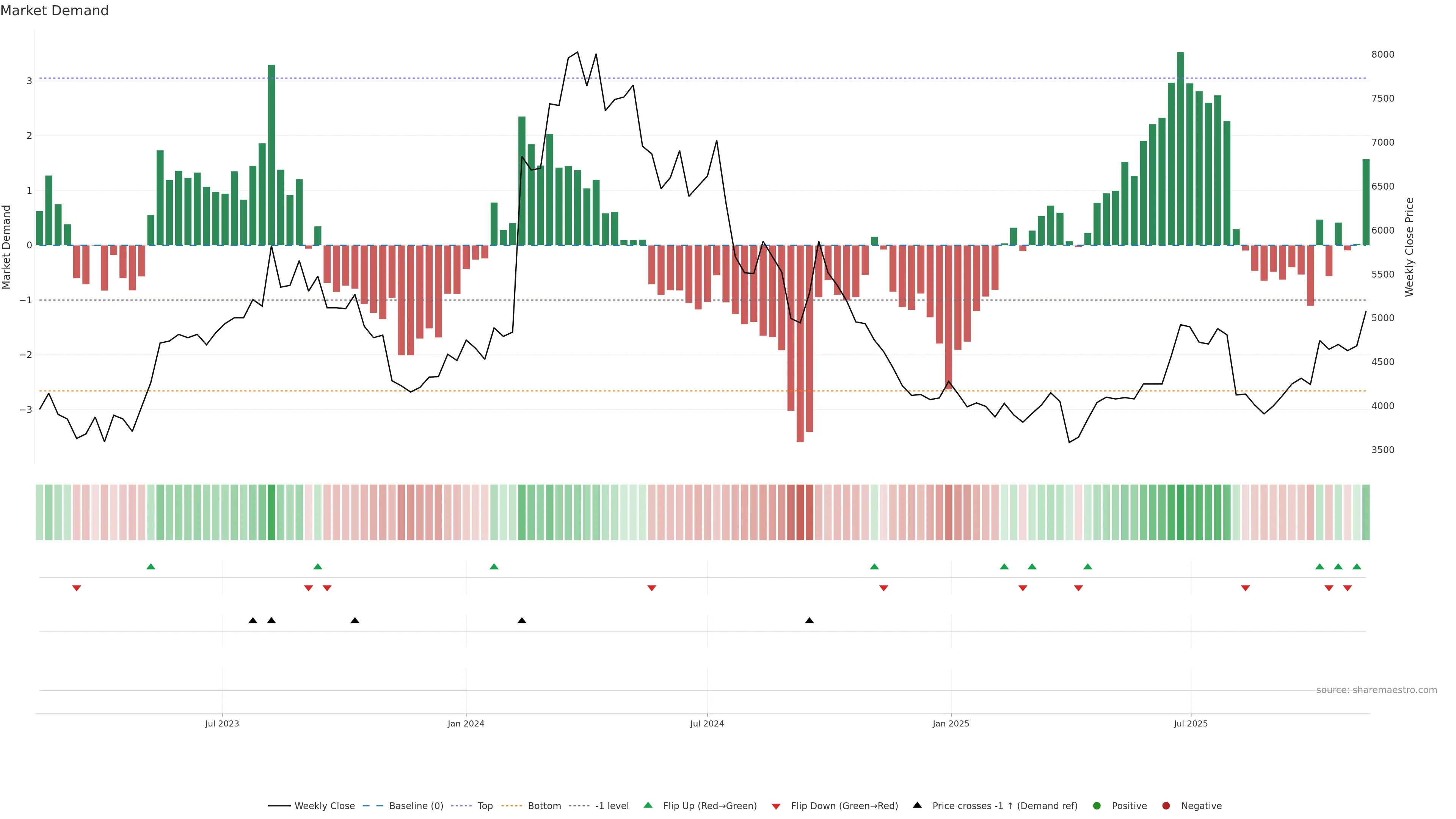This screenshot has height=819, width=1456.
Task: Click the Jan 2025 x-axis label
Action: 951,723
